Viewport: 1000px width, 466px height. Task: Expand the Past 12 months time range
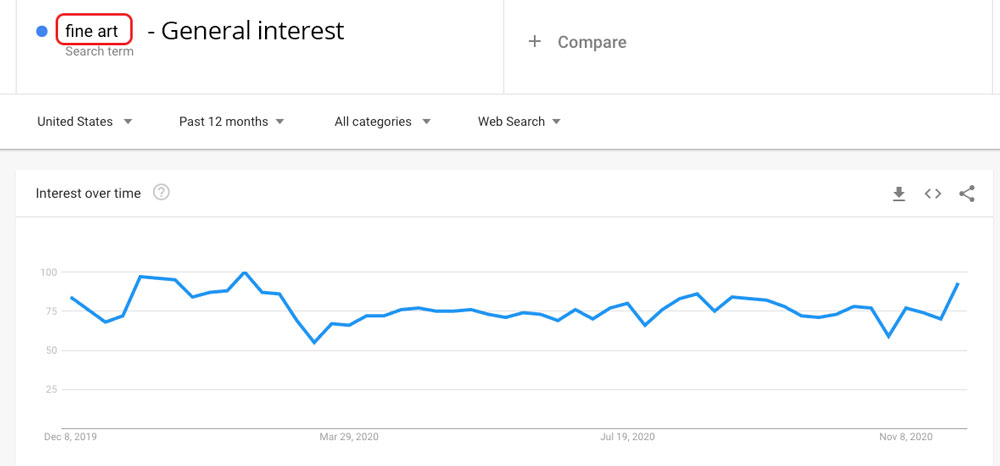tap(232, 121)
